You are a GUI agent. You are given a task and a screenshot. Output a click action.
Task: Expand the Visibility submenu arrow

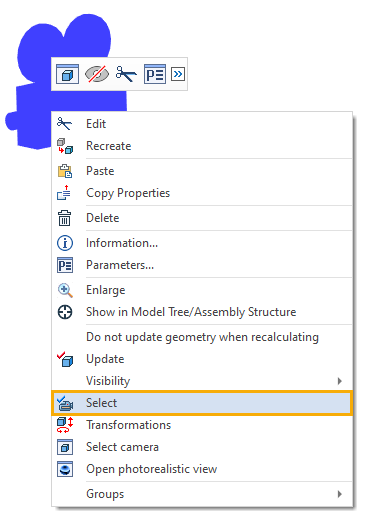tap(339, 381)
